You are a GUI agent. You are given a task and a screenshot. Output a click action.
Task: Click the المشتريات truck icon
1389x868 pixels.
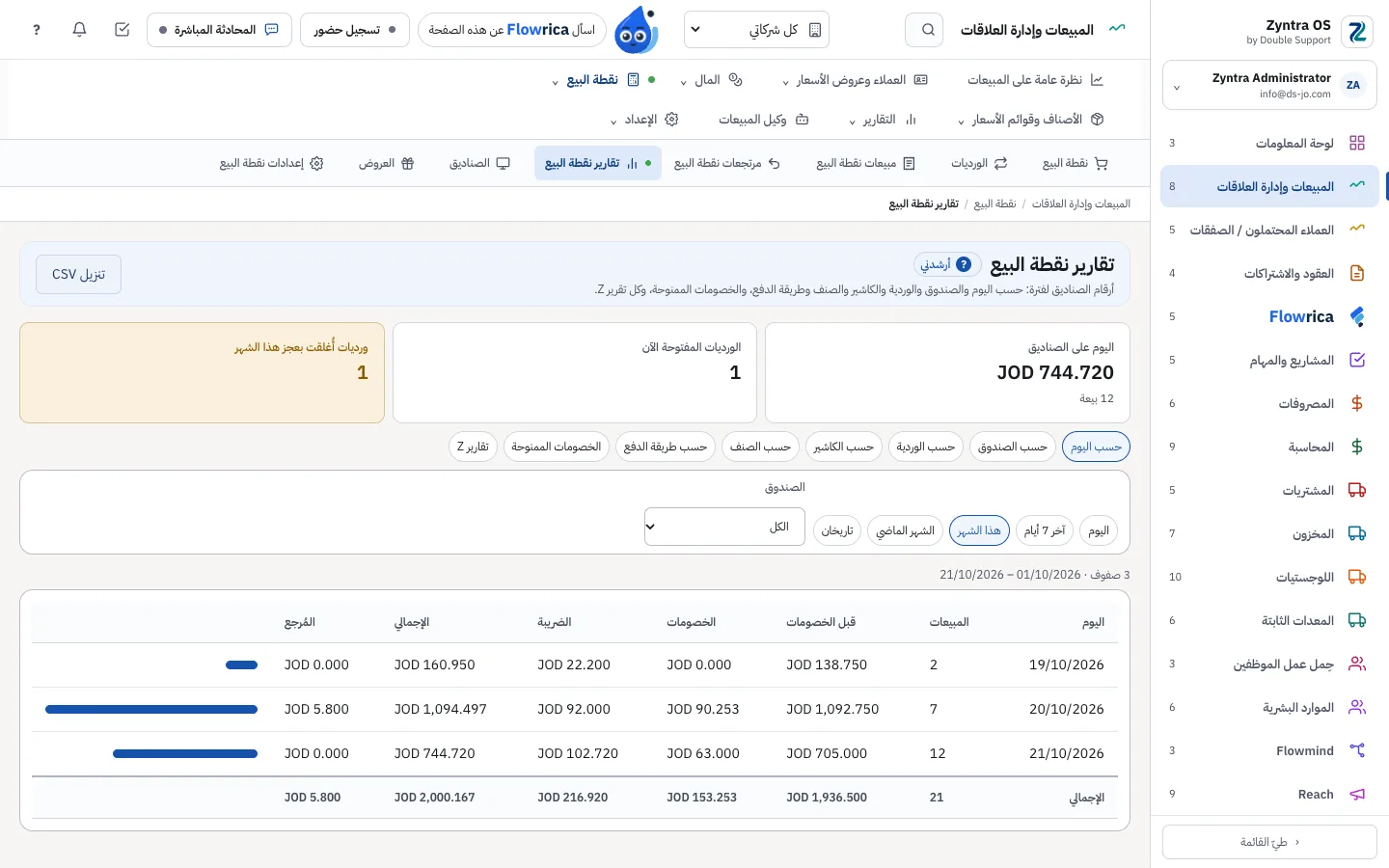1357,490
